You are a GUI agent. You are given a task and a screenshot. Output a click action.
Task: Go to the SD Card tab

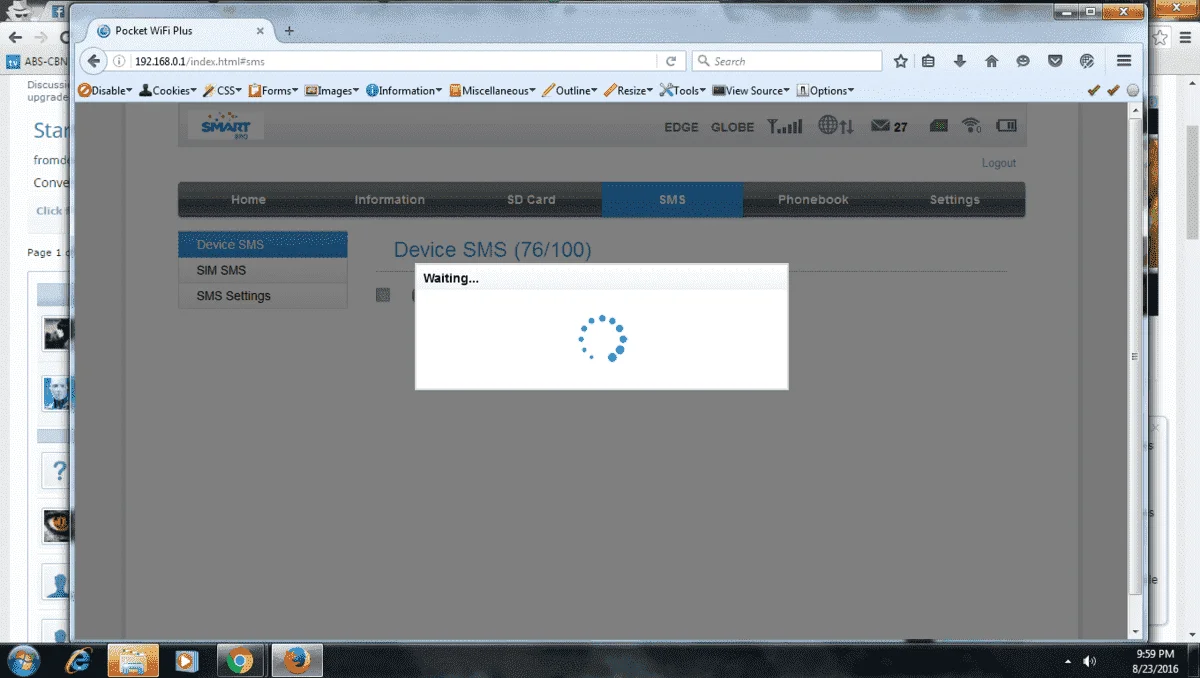pyautogui.click(x=531, y=199)
